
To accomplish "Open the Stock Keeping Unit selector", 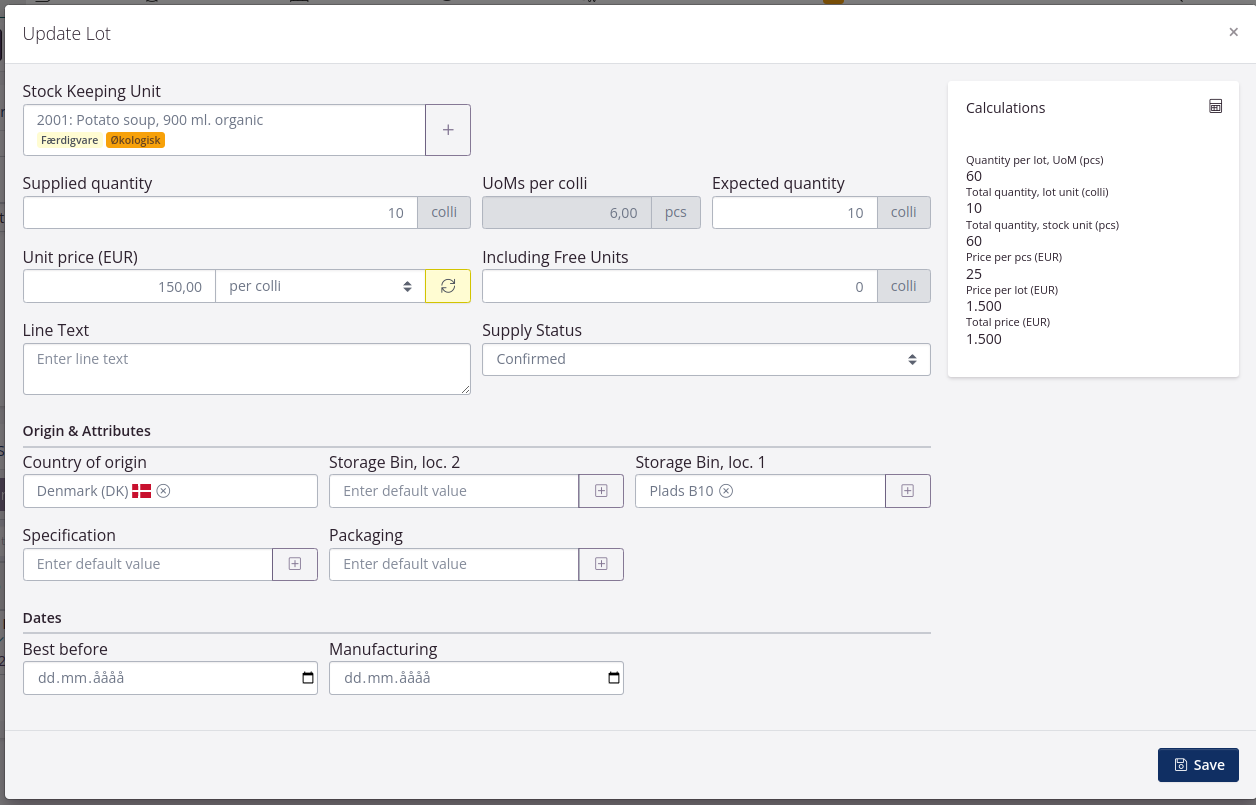I will [224, 130].
